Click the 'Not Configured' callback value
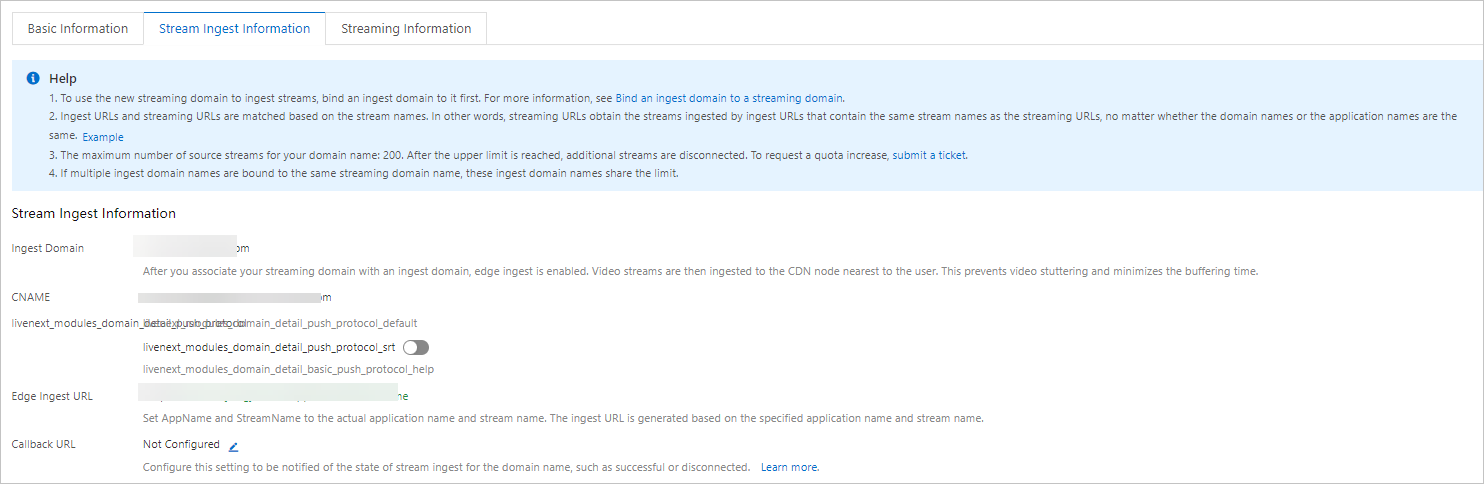The image size is (1484, 484). [x=181, y=444]
